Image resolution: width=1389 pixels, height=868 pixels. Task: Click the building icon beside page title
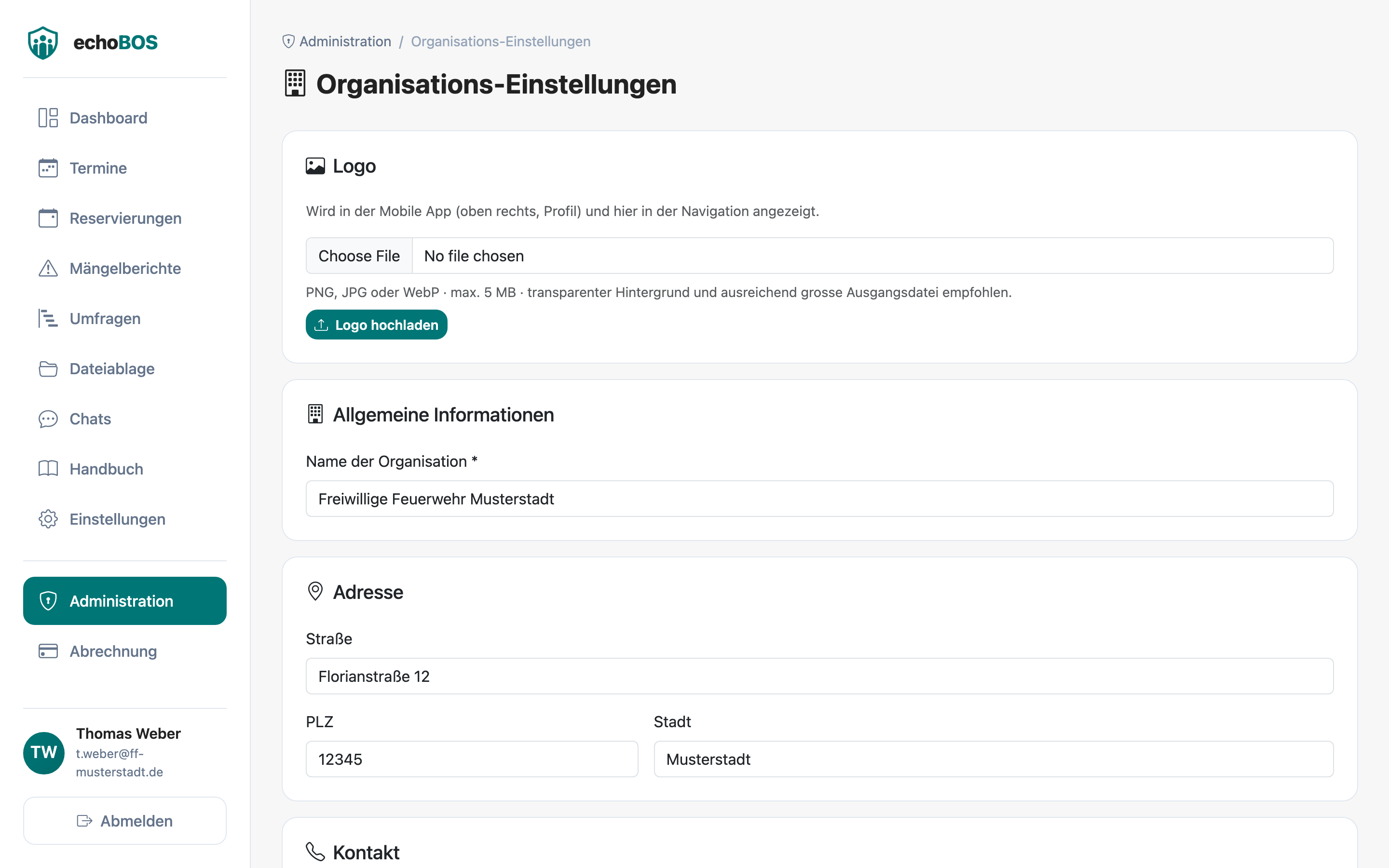295,84
